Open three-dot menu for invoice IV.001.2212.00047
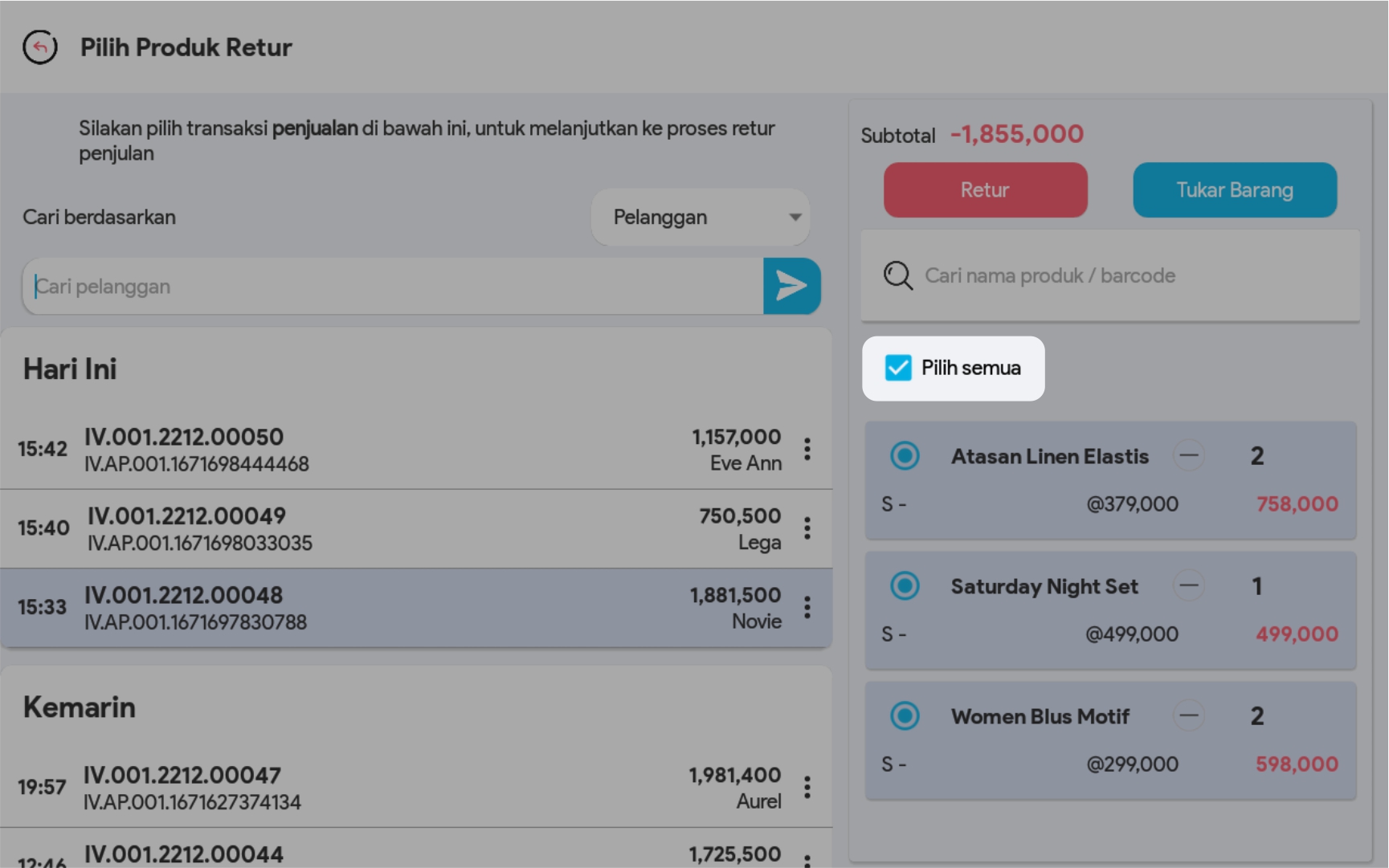The width and height of the screenshot is (1389, 868). click(x=807, y=788)
